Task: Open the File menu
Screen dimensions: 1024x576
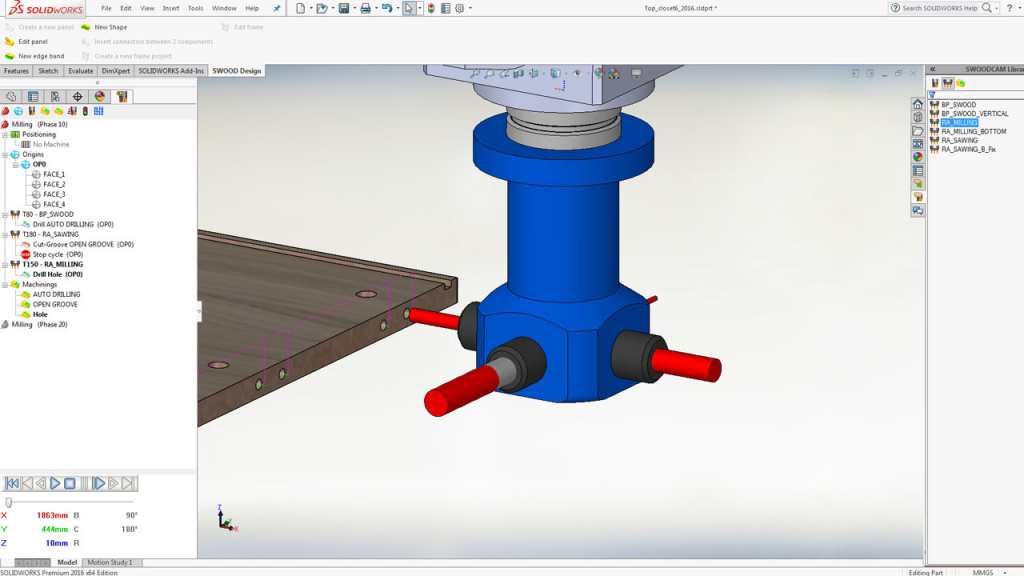Action: pyautogui.click(x=106, y=8)
